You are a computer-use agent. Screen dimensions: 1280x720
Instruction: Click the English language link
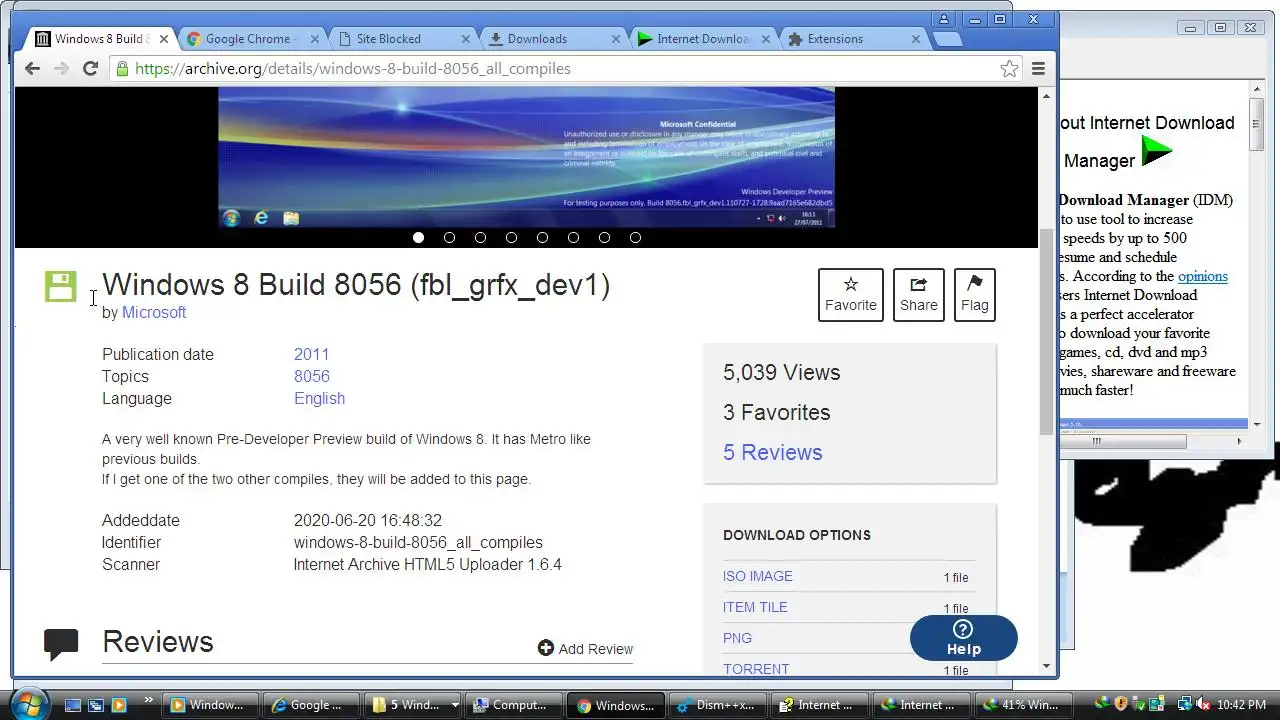[319, 398]
